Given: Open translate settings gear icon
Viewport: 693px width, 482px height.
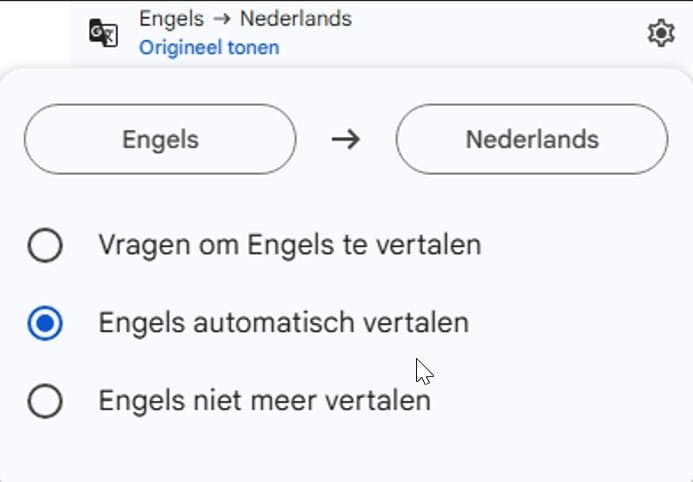Looking at the screenshot, I should pos(661,33).
